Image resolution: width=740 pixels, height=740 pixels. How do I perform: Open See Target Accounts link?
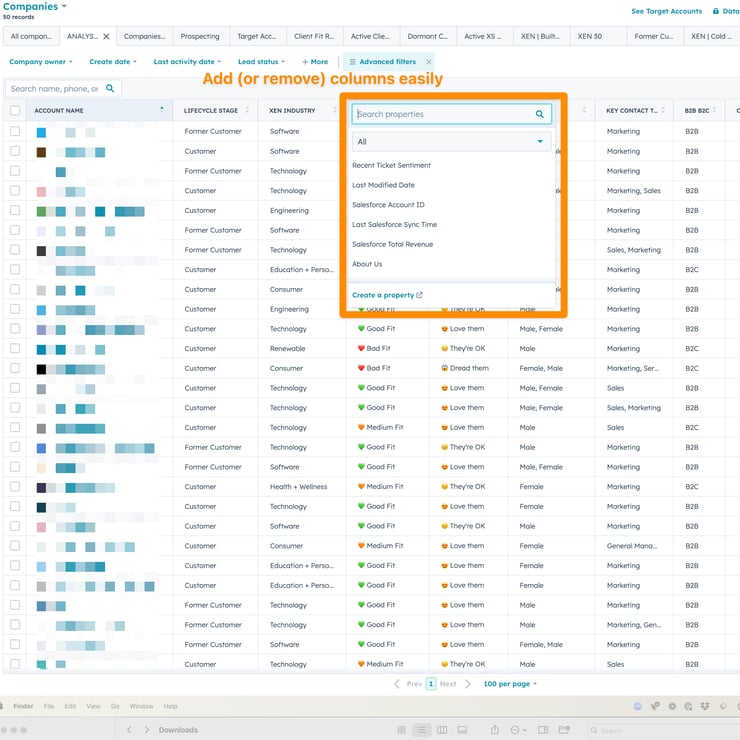pyautogui.click(x=666, y=11)
